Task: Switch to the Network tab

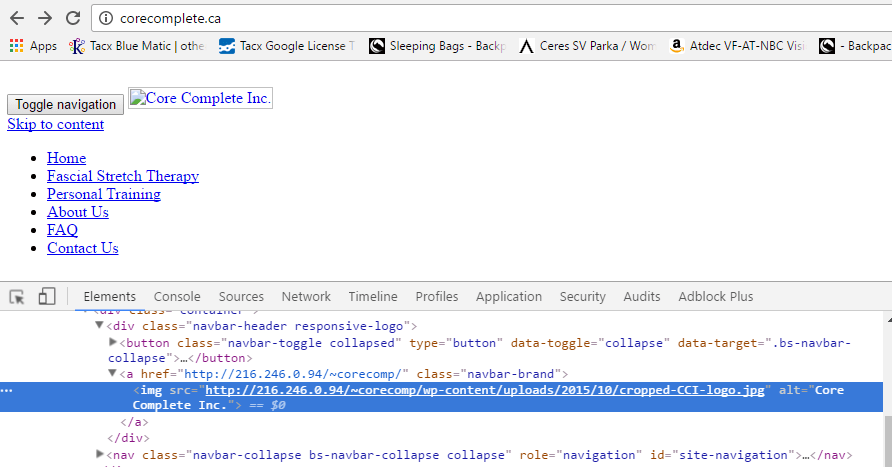Action: point(306,296)
